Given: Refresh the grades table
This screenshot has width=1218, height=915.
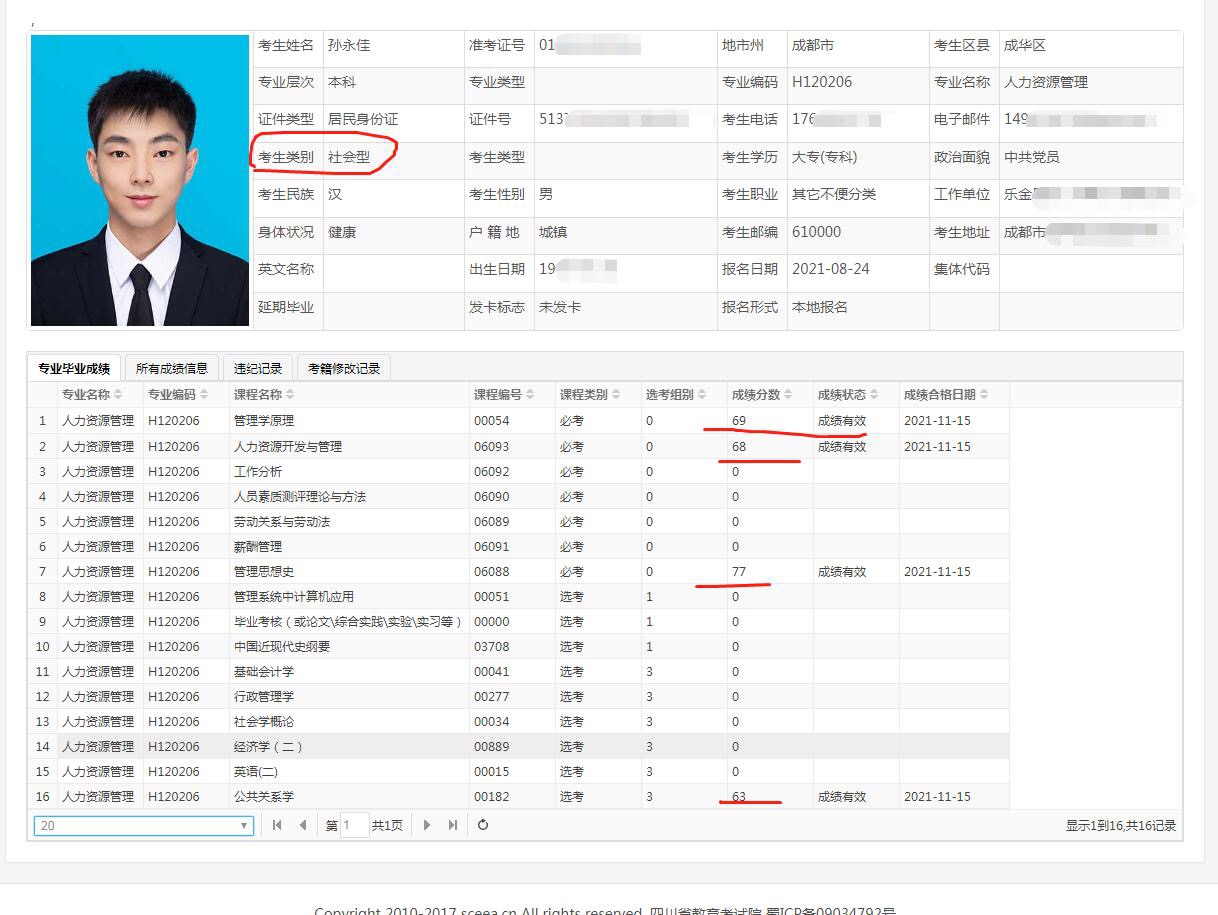Looking at the screenshot, I should point(483,825).
